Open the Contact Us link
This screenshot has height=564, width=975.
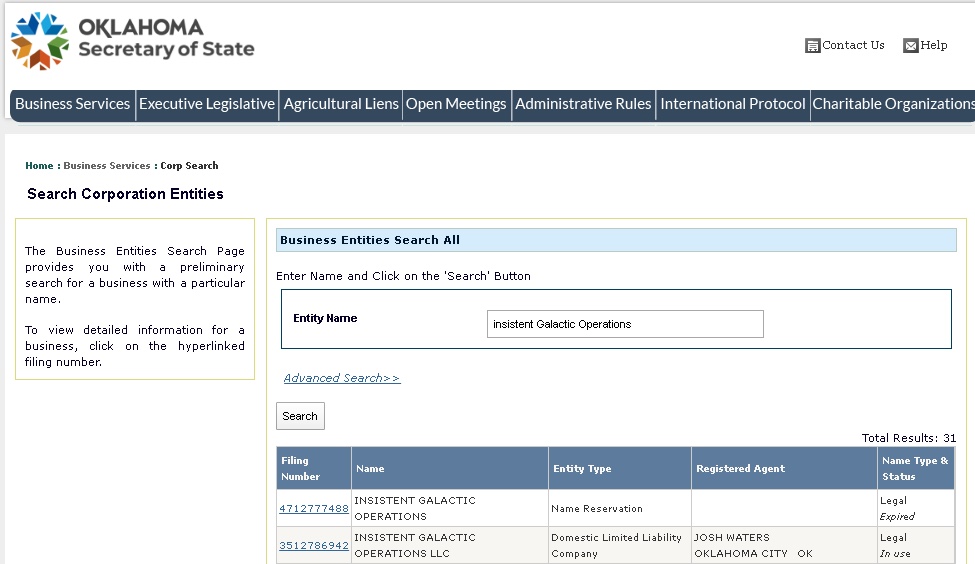853,45
